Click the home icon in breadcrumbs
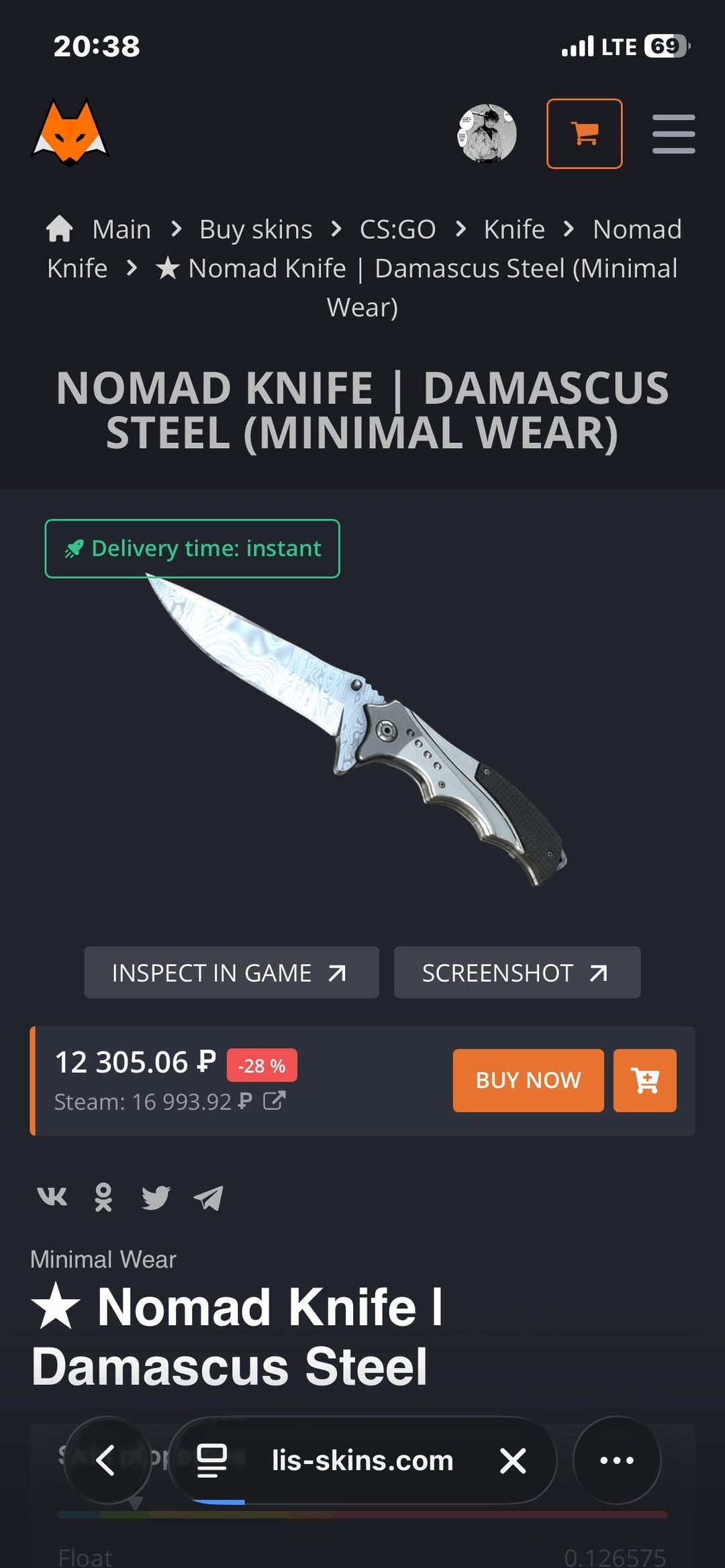725x1568 pixels. [x=60, y=229]
